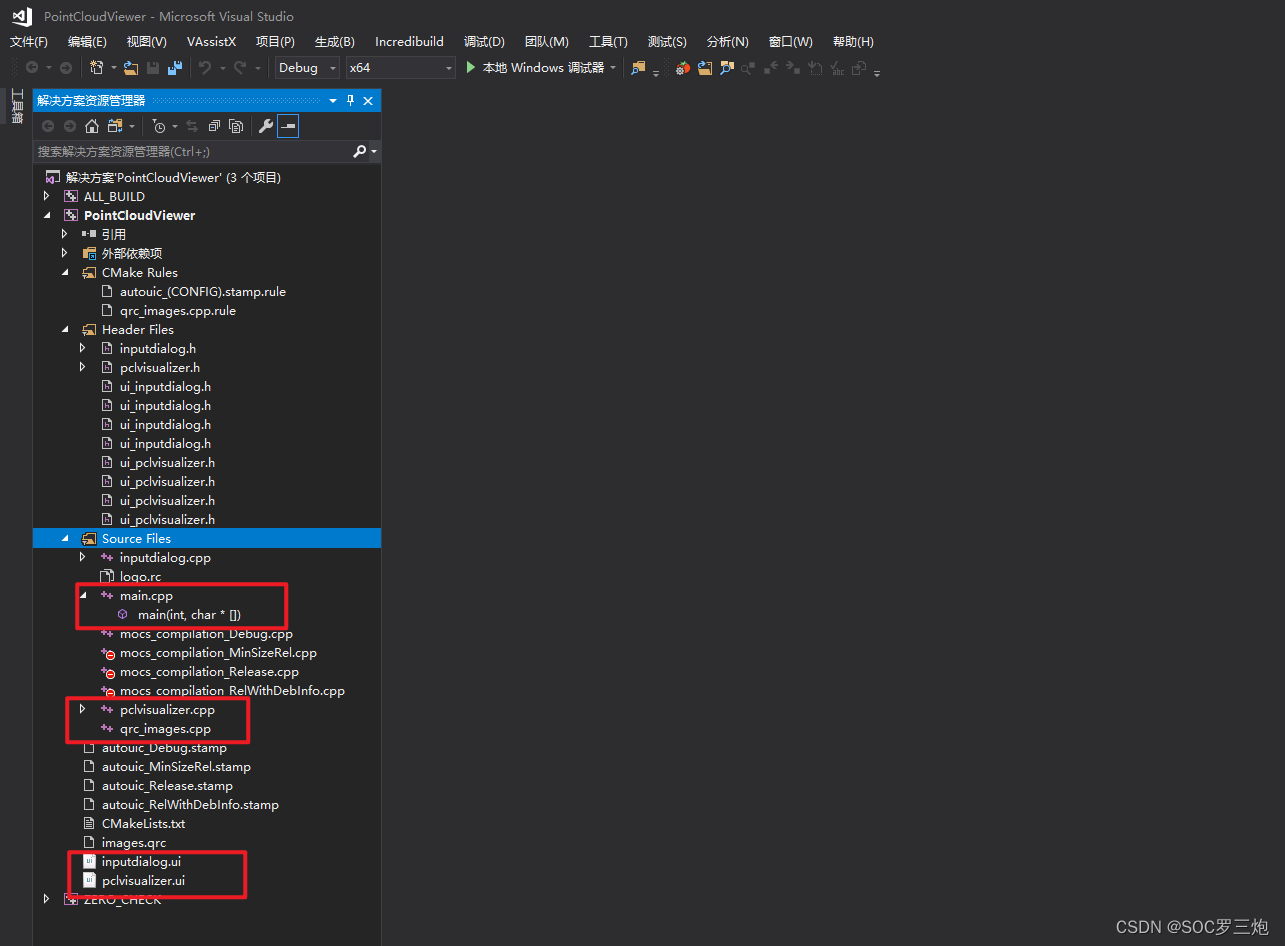
Task: Open the 视图(V) menu
Action: [x=146, y=41]
